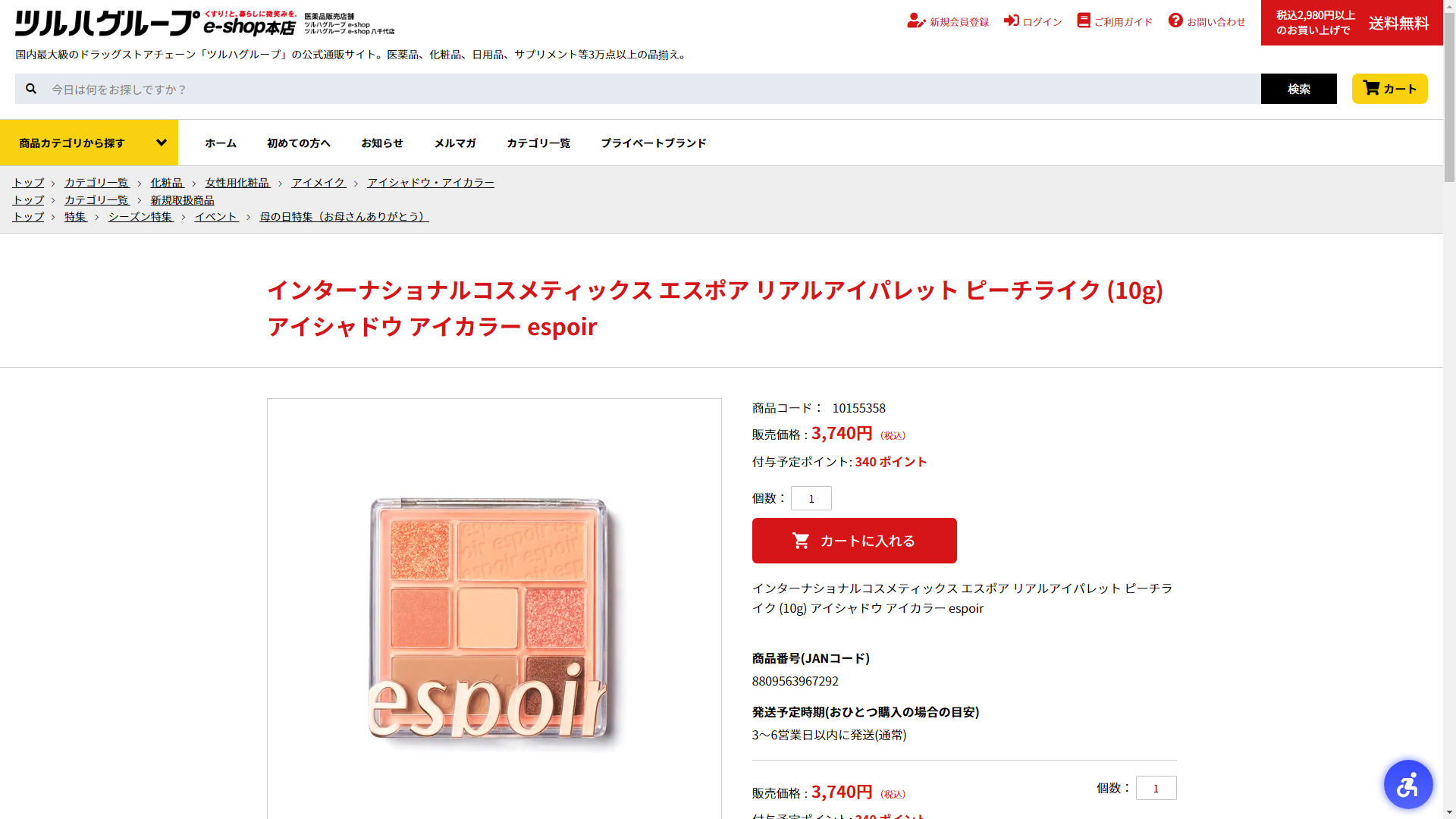The width and height of the screenshot is (1456, 819).
Task: Focus the upper quantity input field
Action: click(x=811, y=498)
